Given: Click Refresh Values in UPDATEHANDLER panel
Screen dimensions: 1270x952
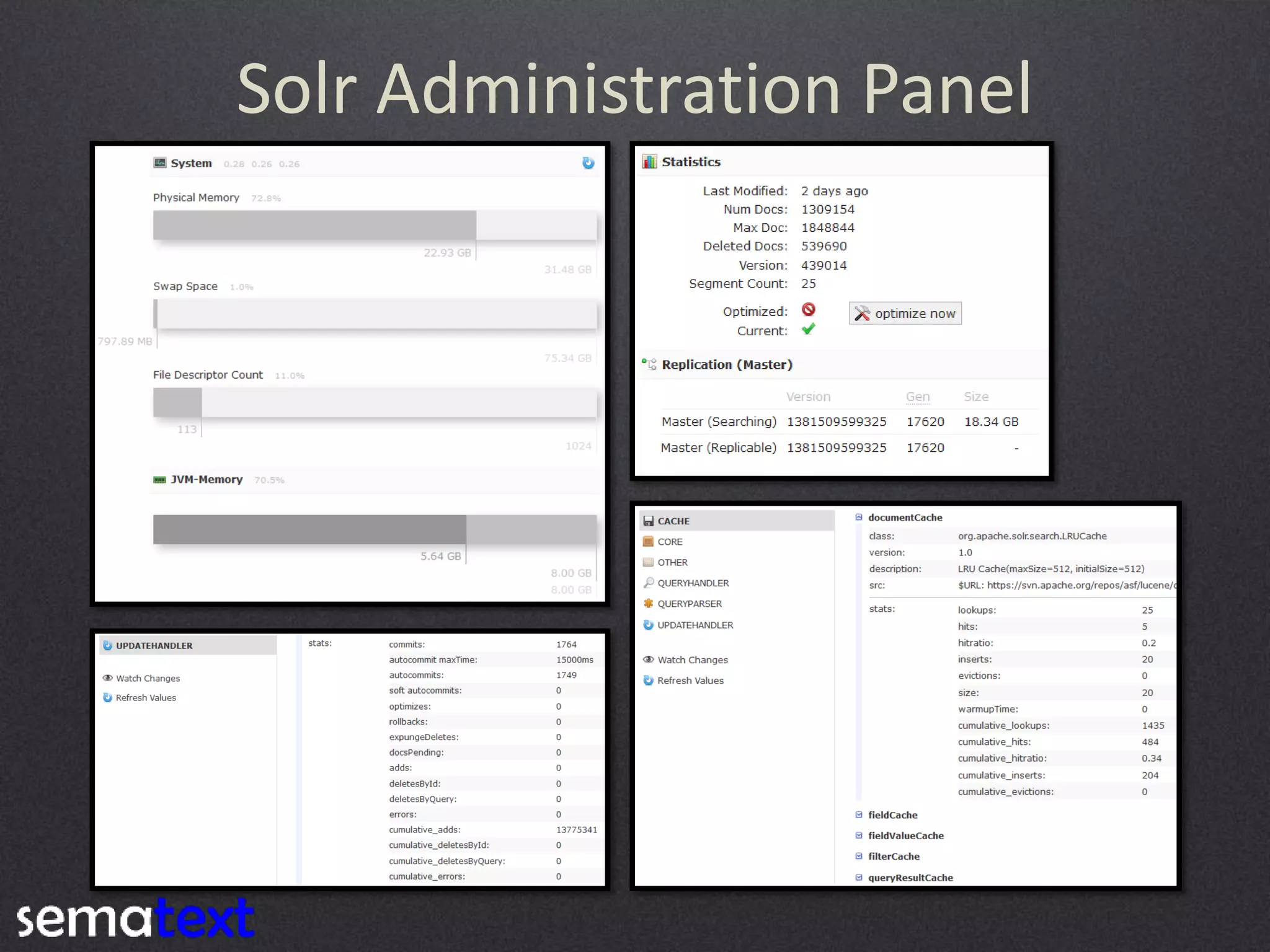Looking at the screenshot, I should [x=146, y=697].
